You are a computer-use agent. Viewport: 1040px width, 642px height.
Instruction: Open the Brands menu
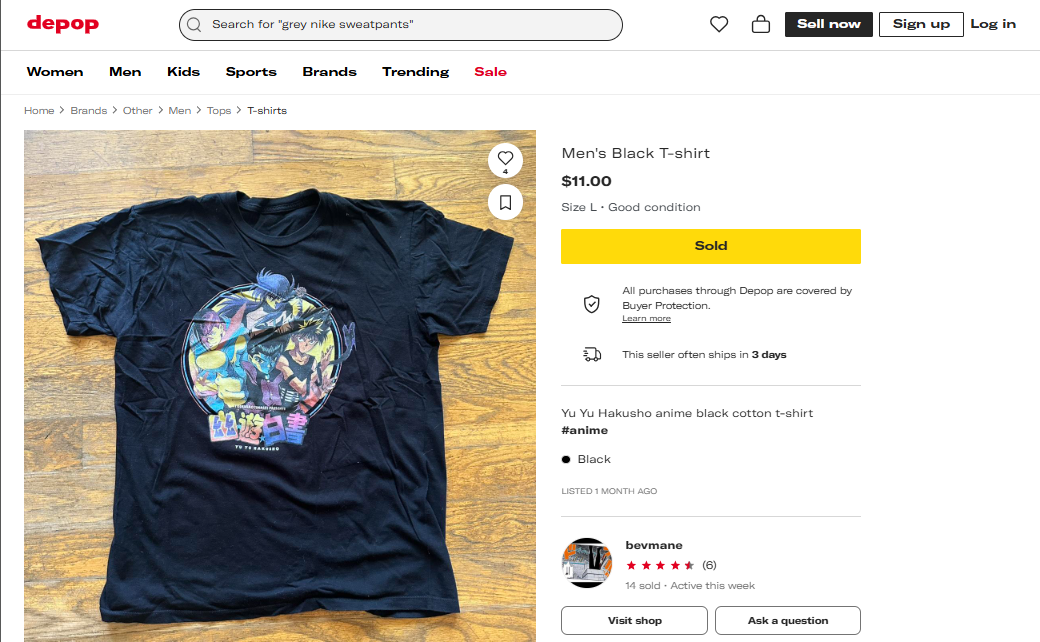[329, 72]
